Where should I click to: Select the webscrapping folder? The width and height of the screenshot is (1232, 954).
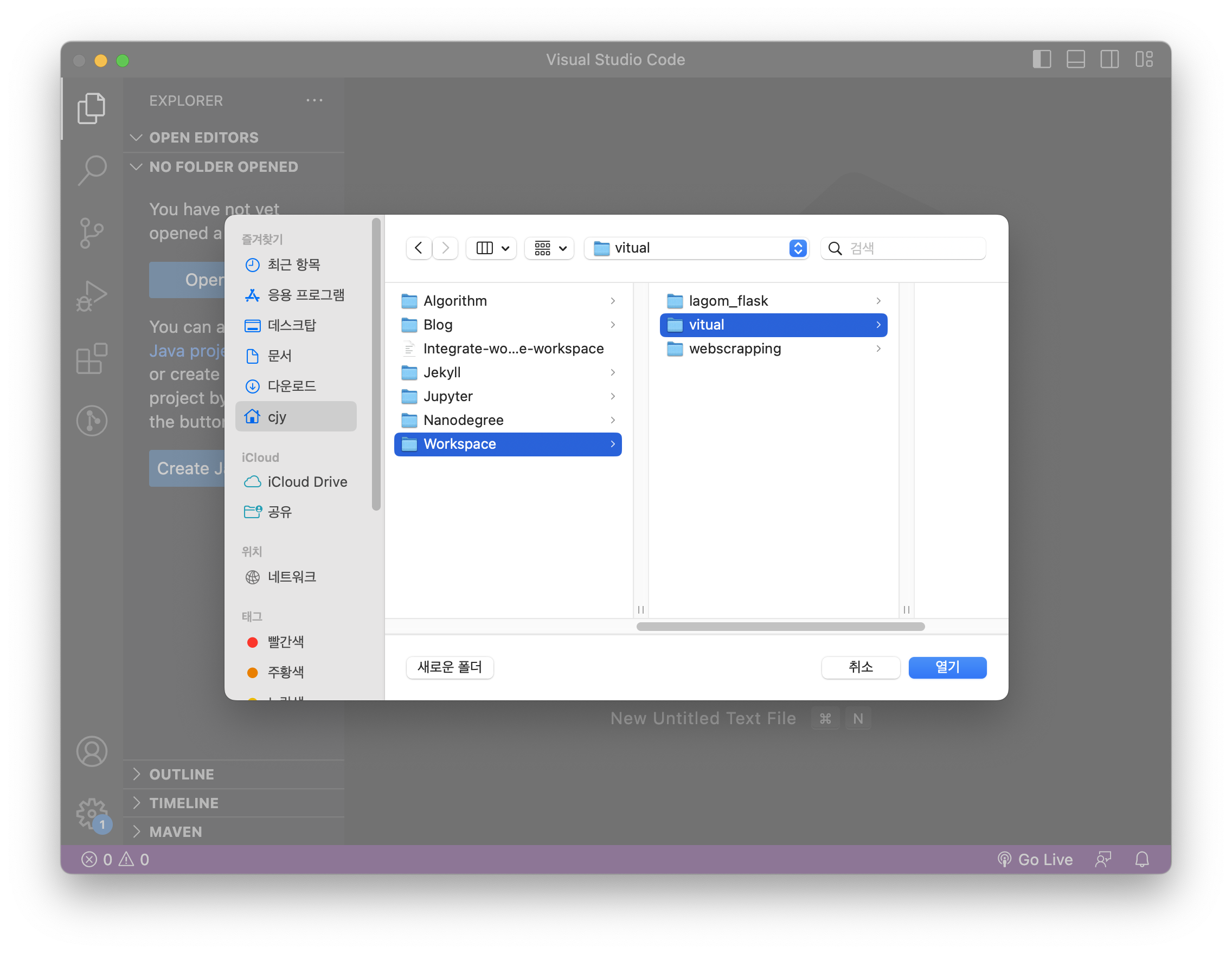(x=734, y=349)
